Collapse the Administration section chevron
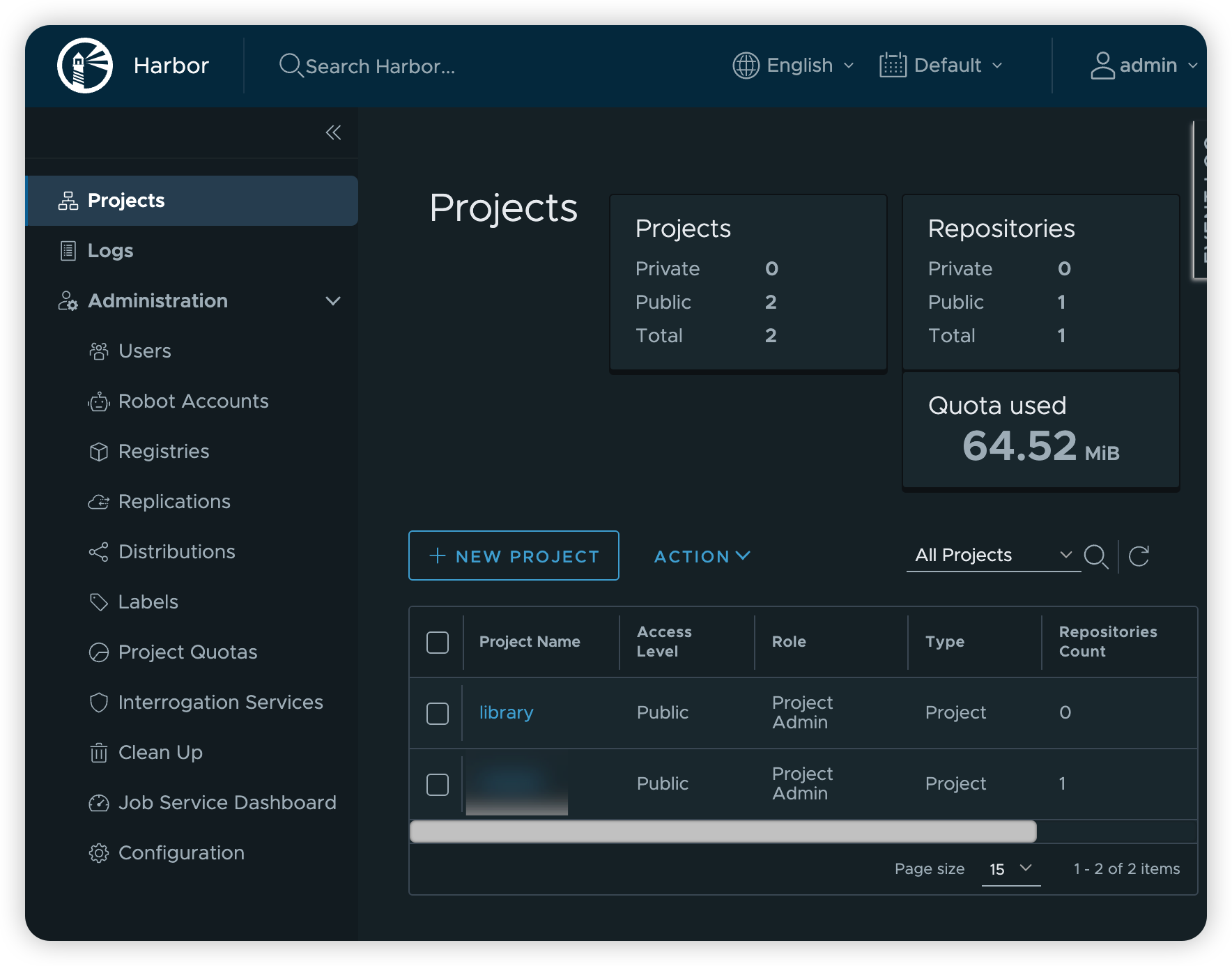Viewport: 1232px width, 966px height. point(333,301)
